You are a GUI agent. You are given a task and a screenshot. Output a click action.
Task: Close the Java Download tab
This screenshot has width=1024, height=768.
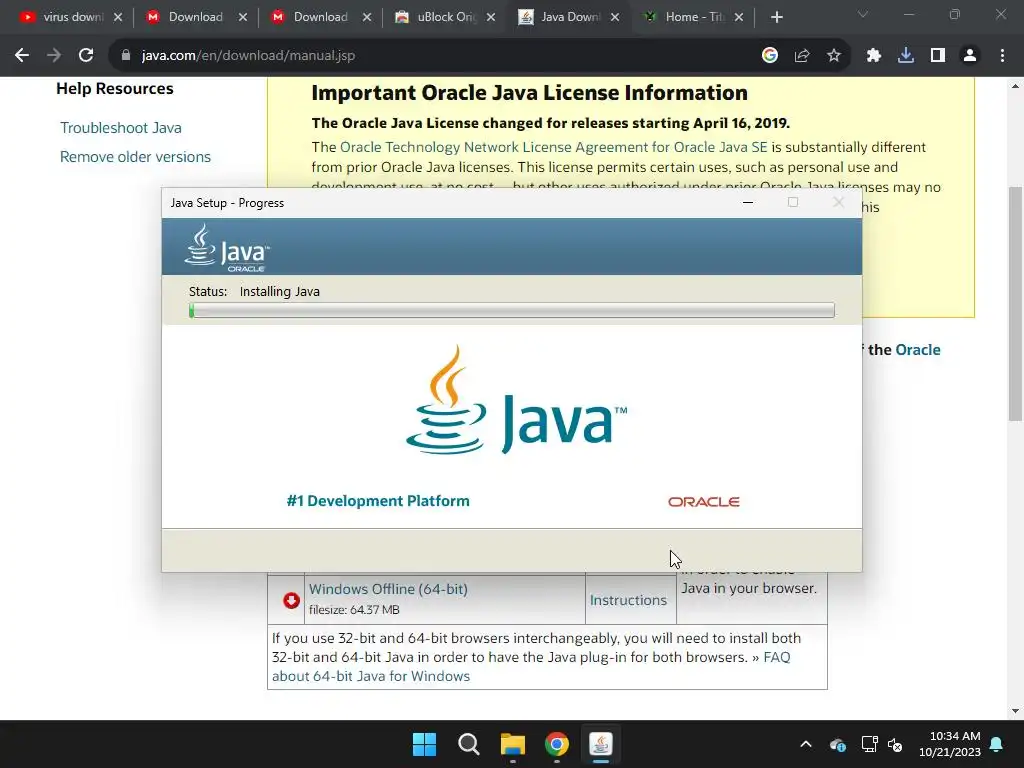point(615,17)
